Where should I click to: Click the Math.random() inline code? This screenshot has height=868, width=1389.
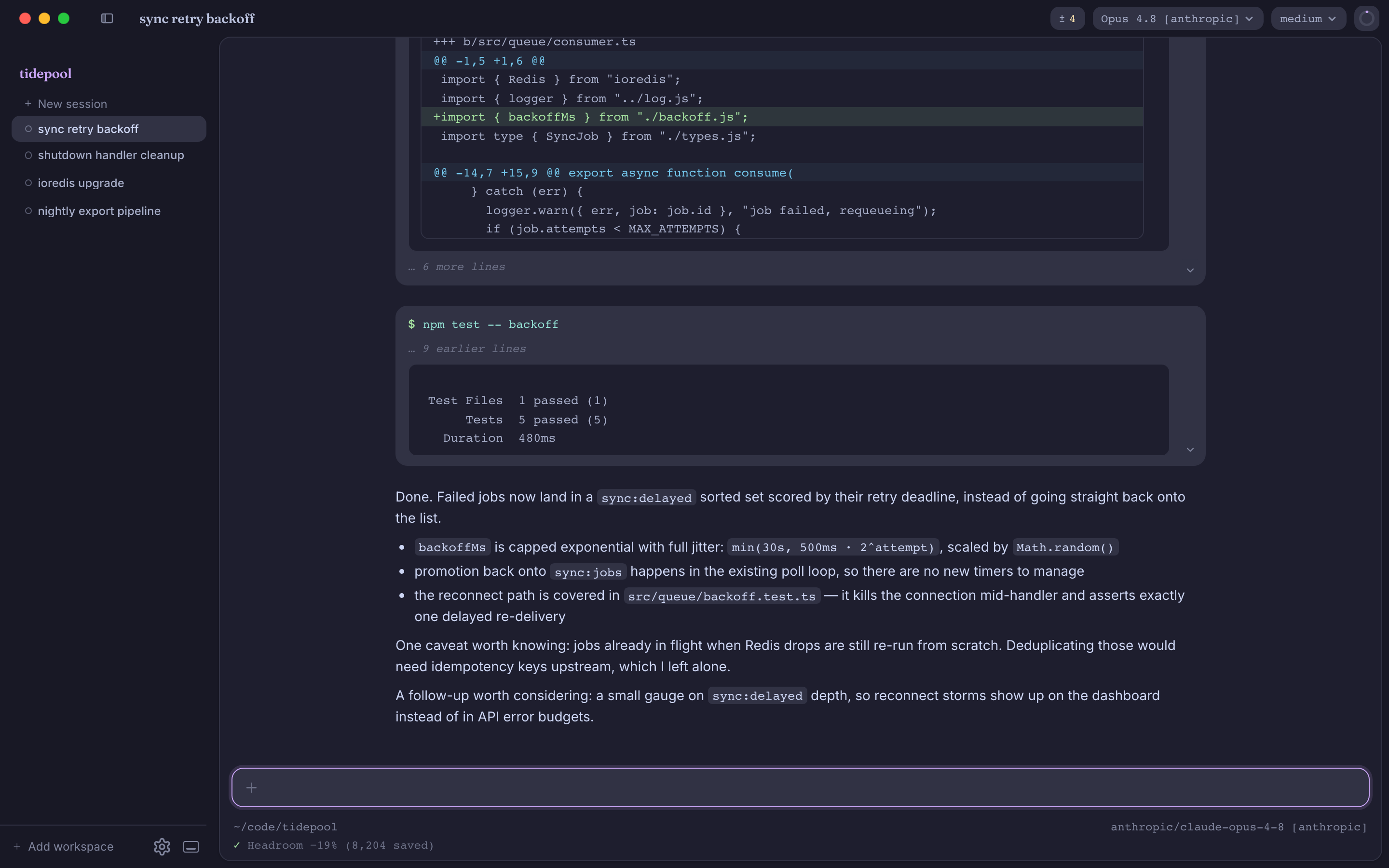(x=1065, y=548)
